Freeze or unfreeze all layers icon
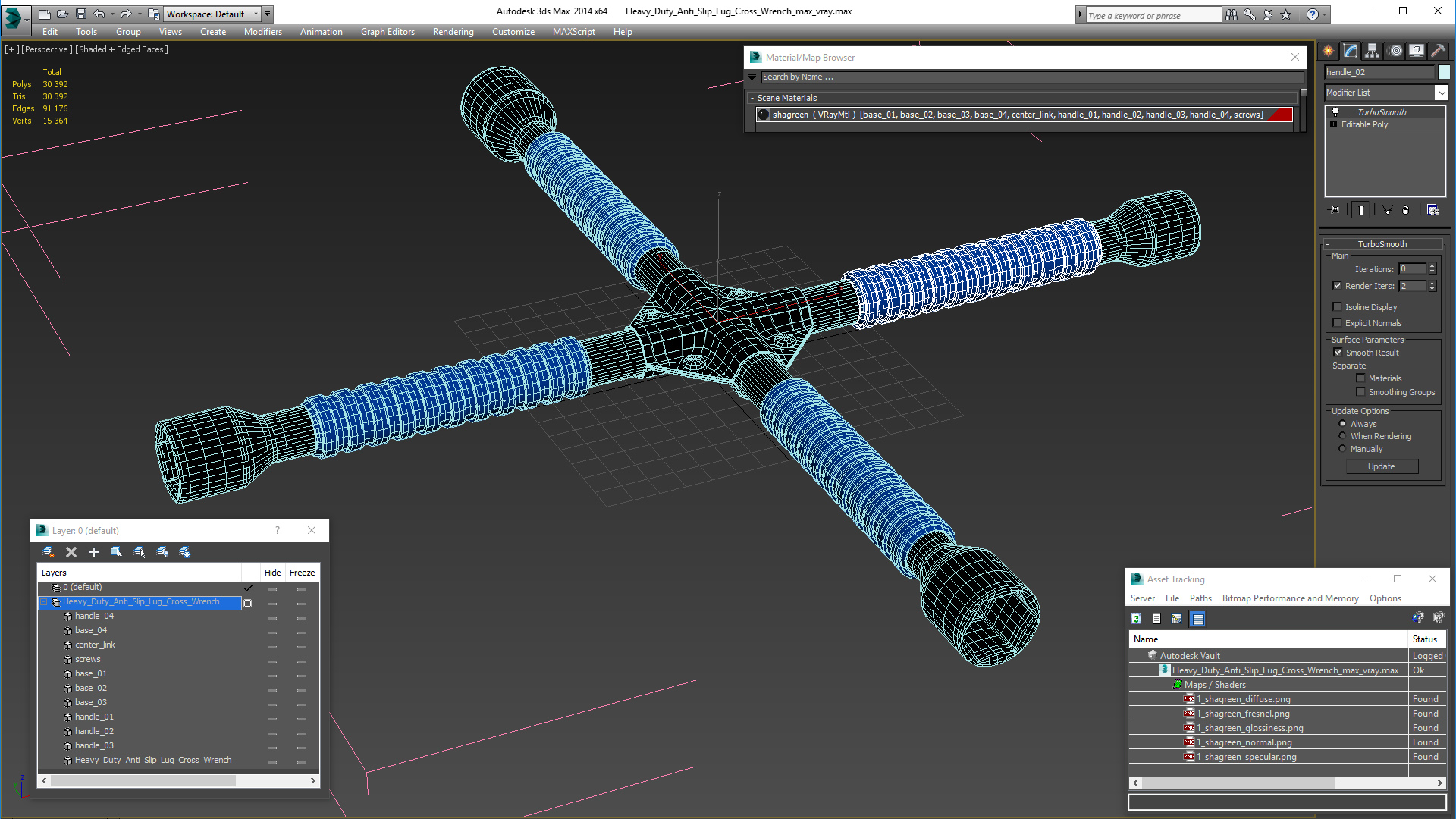This screenshot has height=819, width=1456. (185, 552)
